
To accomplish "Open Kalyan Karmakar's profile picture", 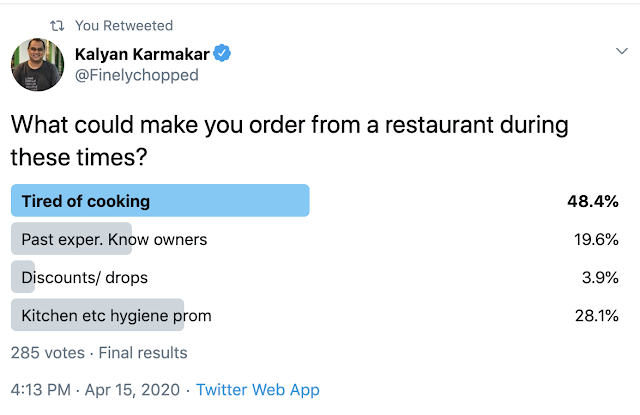I will [37, 66].
